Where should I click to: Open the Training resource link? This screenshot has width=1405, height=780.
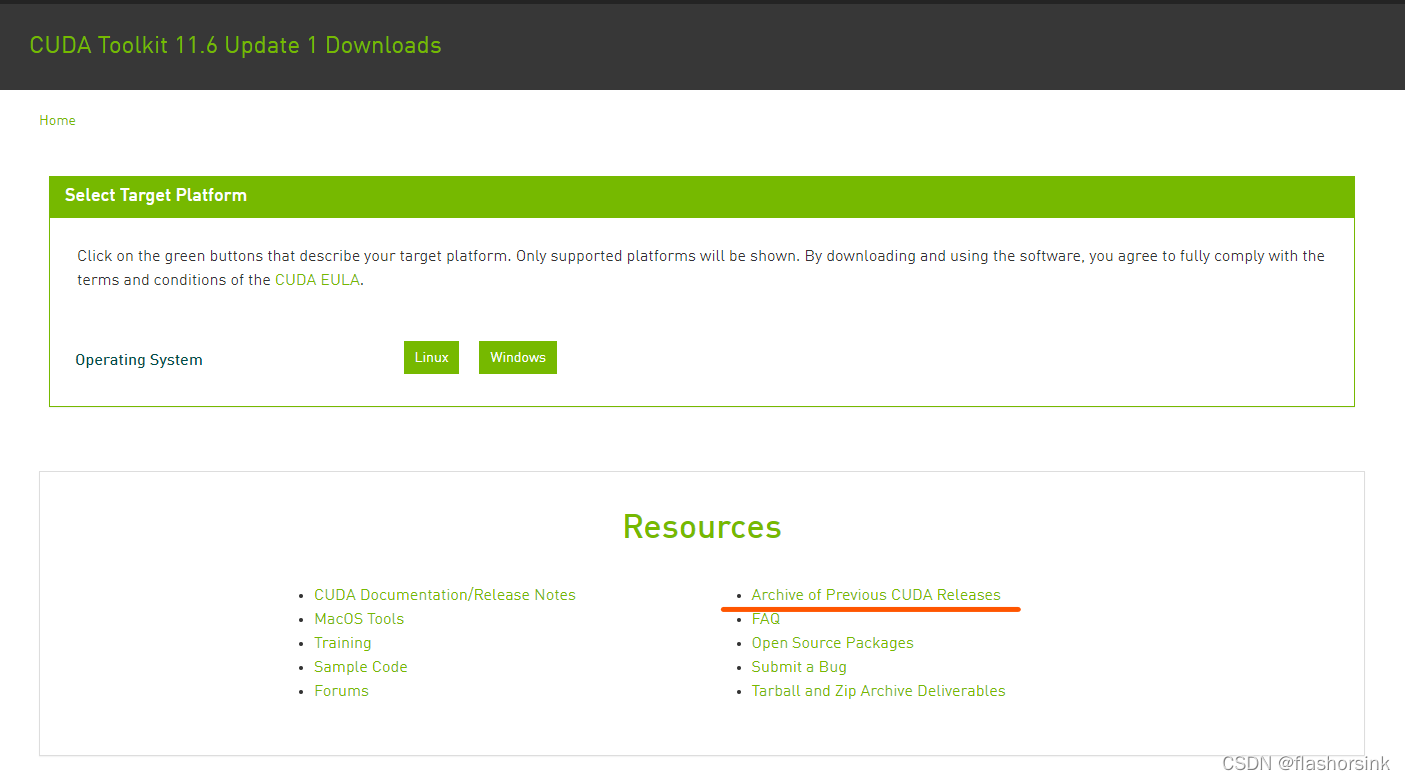[x=343, y=642]
